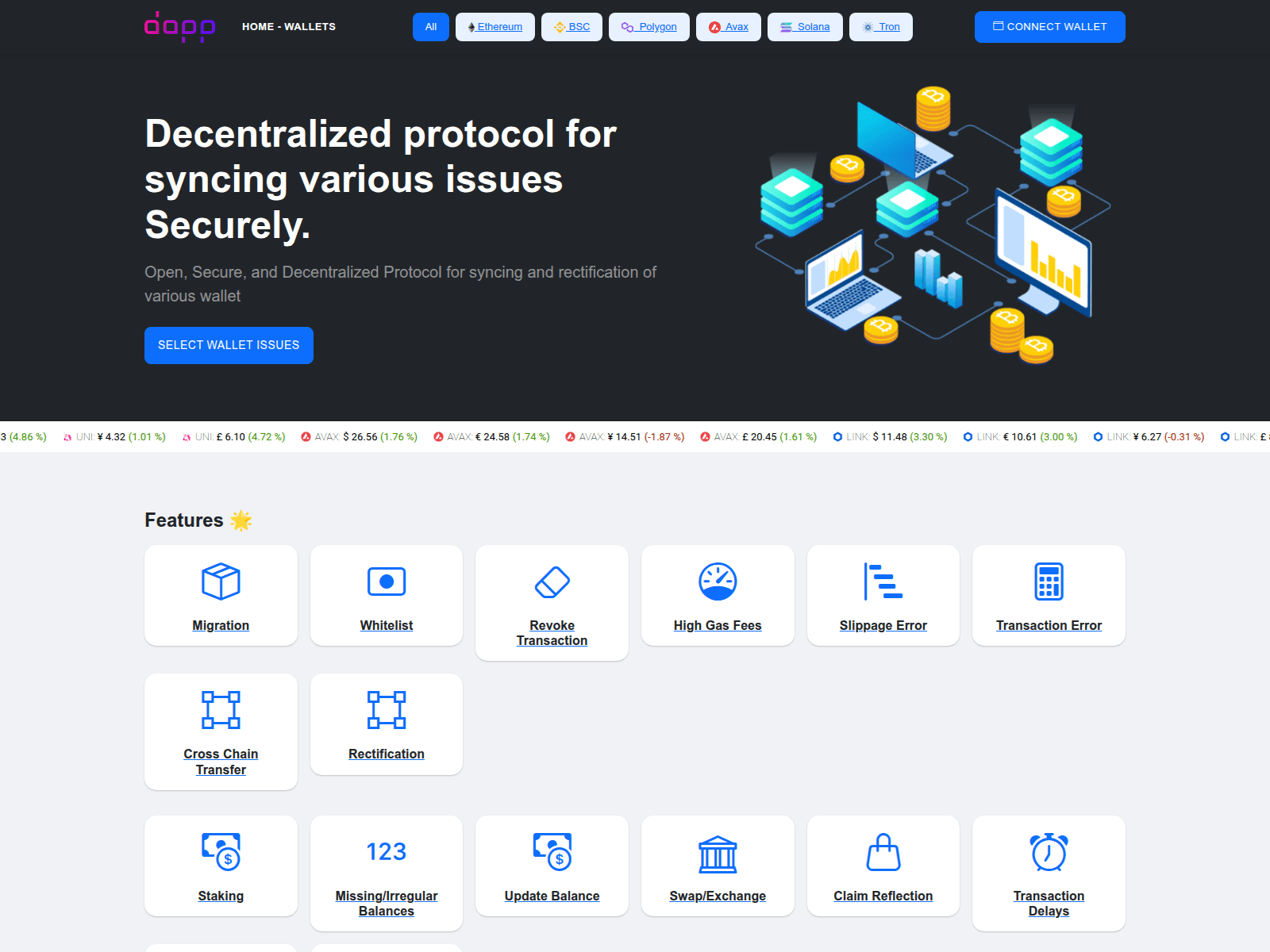1270x952 pixels.
Task: Filter wallets by Solana
Action: [805, 27]
